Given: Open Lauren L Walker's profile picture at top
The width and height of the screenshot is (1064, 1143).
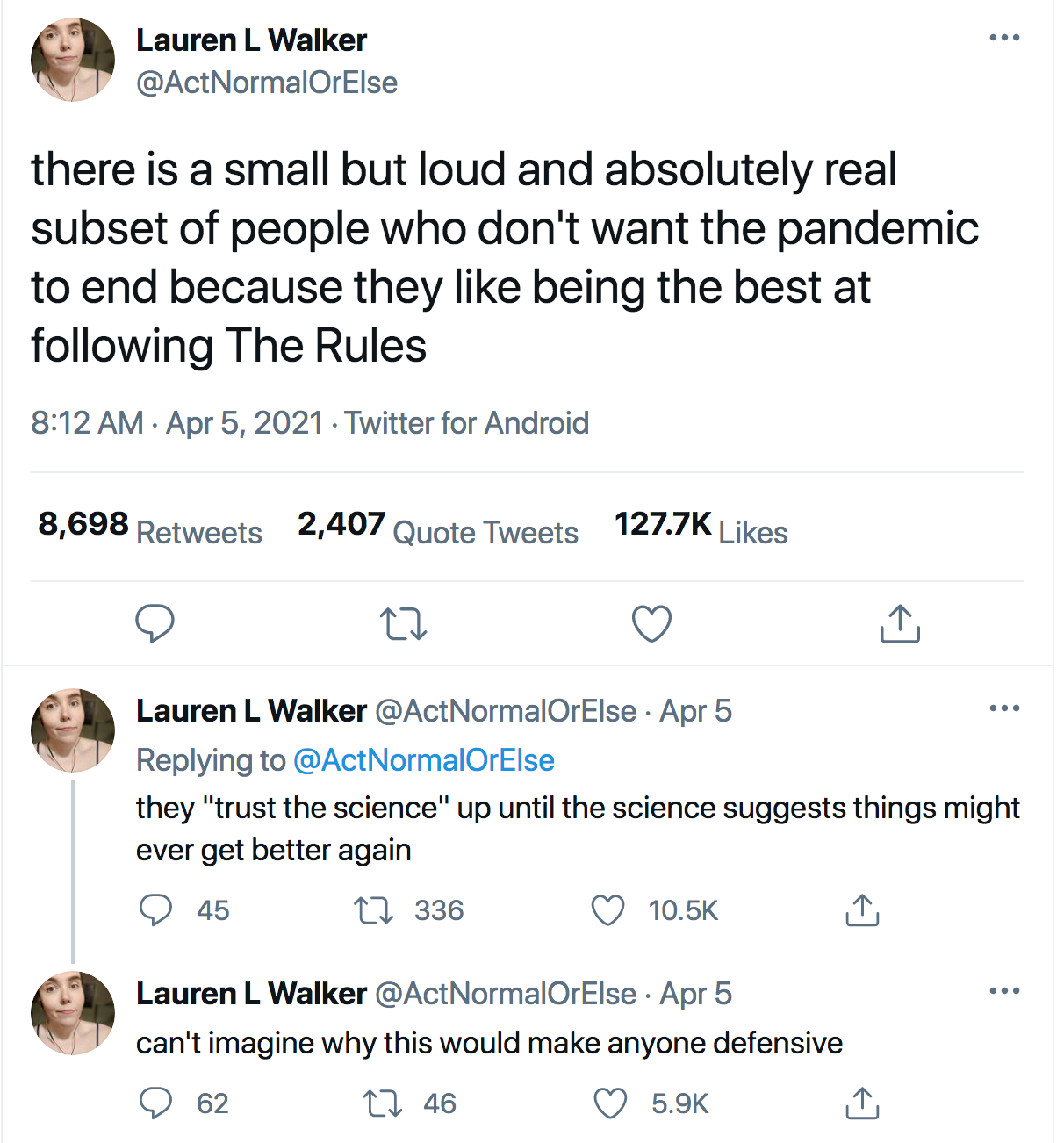Looking at the screenshot, I should (x=73, y=60).
